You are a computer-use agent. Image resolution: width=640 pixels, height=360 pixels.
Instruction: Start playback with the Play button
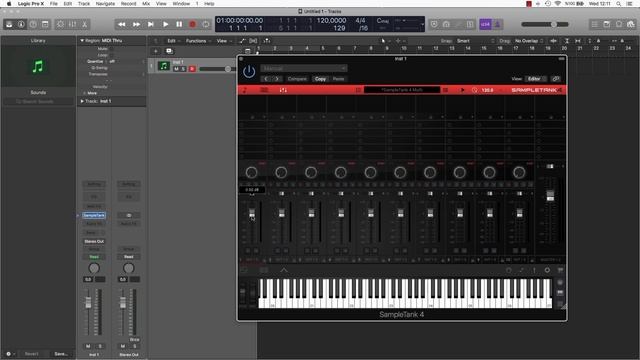click(x=165, y=24)
